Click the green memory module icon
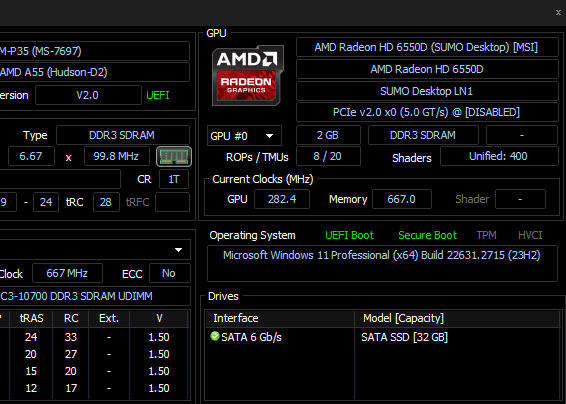 point(174,156)
